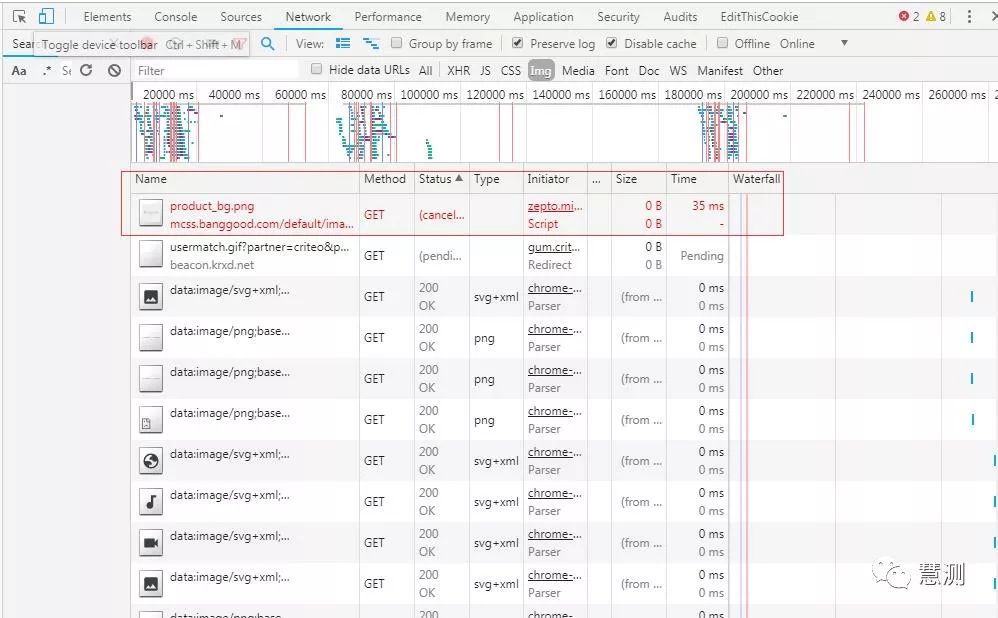Click into the Filter input field

pyautogui.click(x=215, y=71)
